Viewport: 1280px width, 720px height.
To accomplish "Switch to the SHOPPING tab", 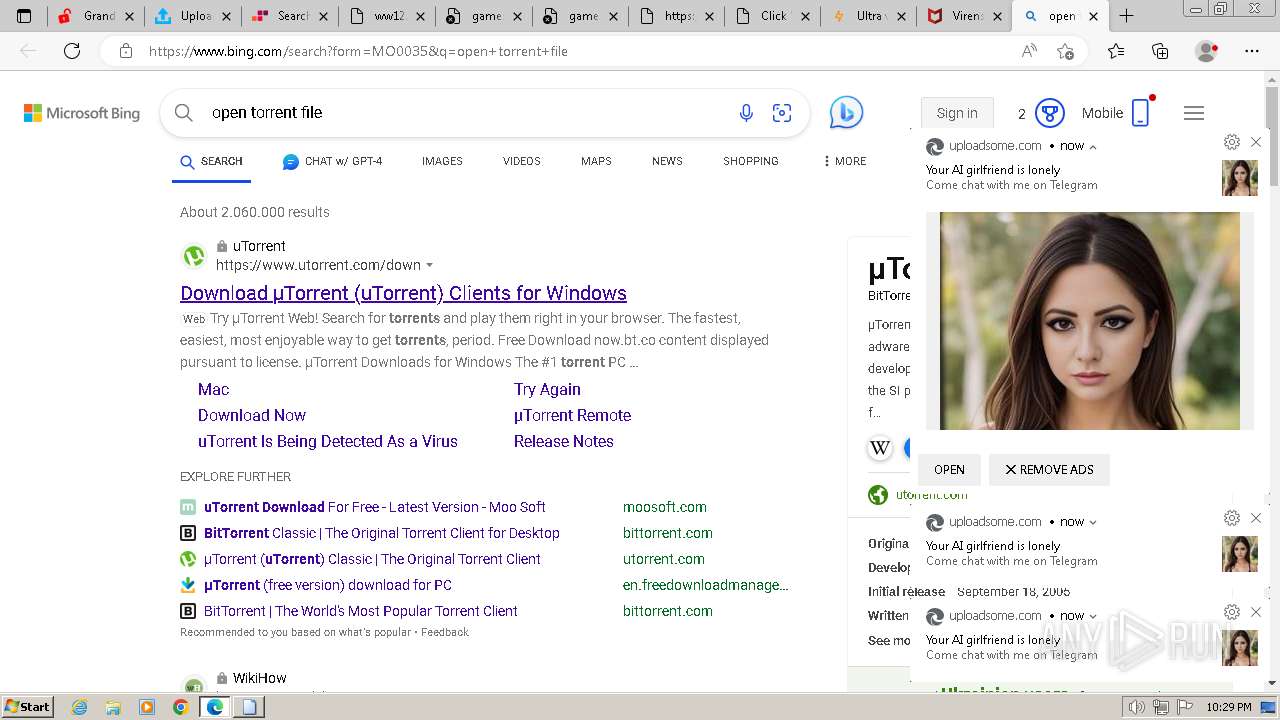I will point(751,161).
